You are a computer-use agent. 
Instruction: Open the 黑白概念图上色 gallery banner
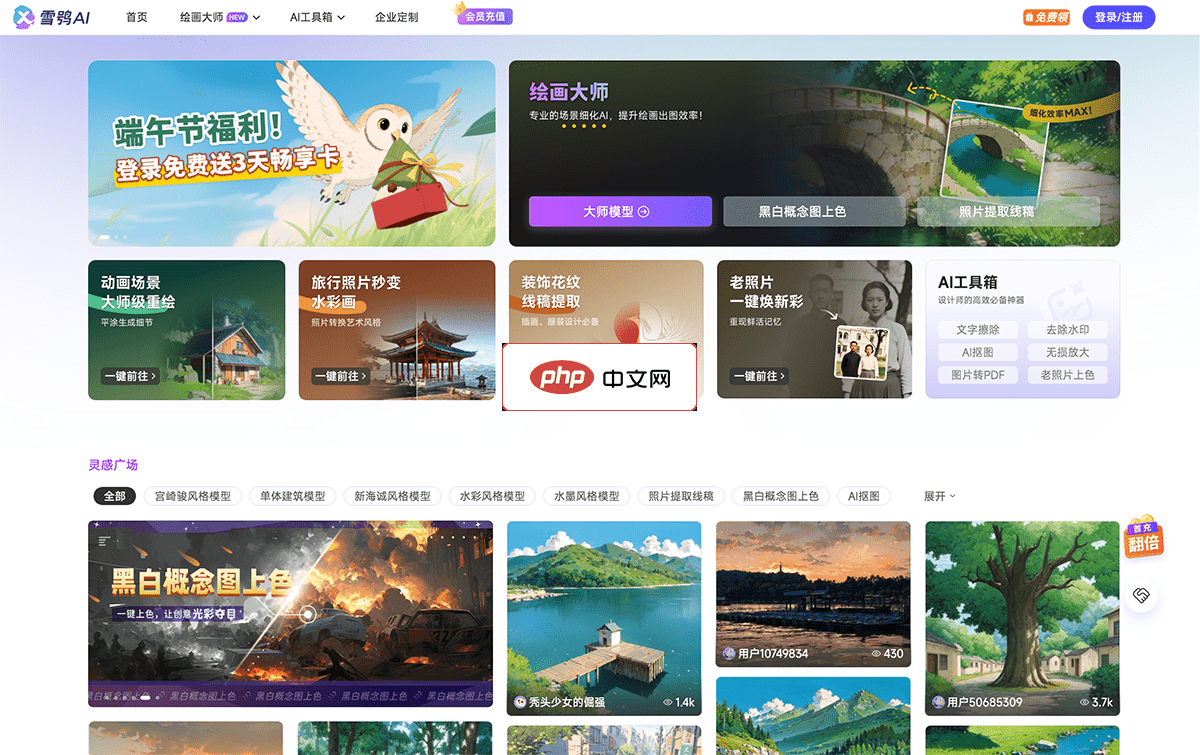pyautogui.click(x=290, y=614)
